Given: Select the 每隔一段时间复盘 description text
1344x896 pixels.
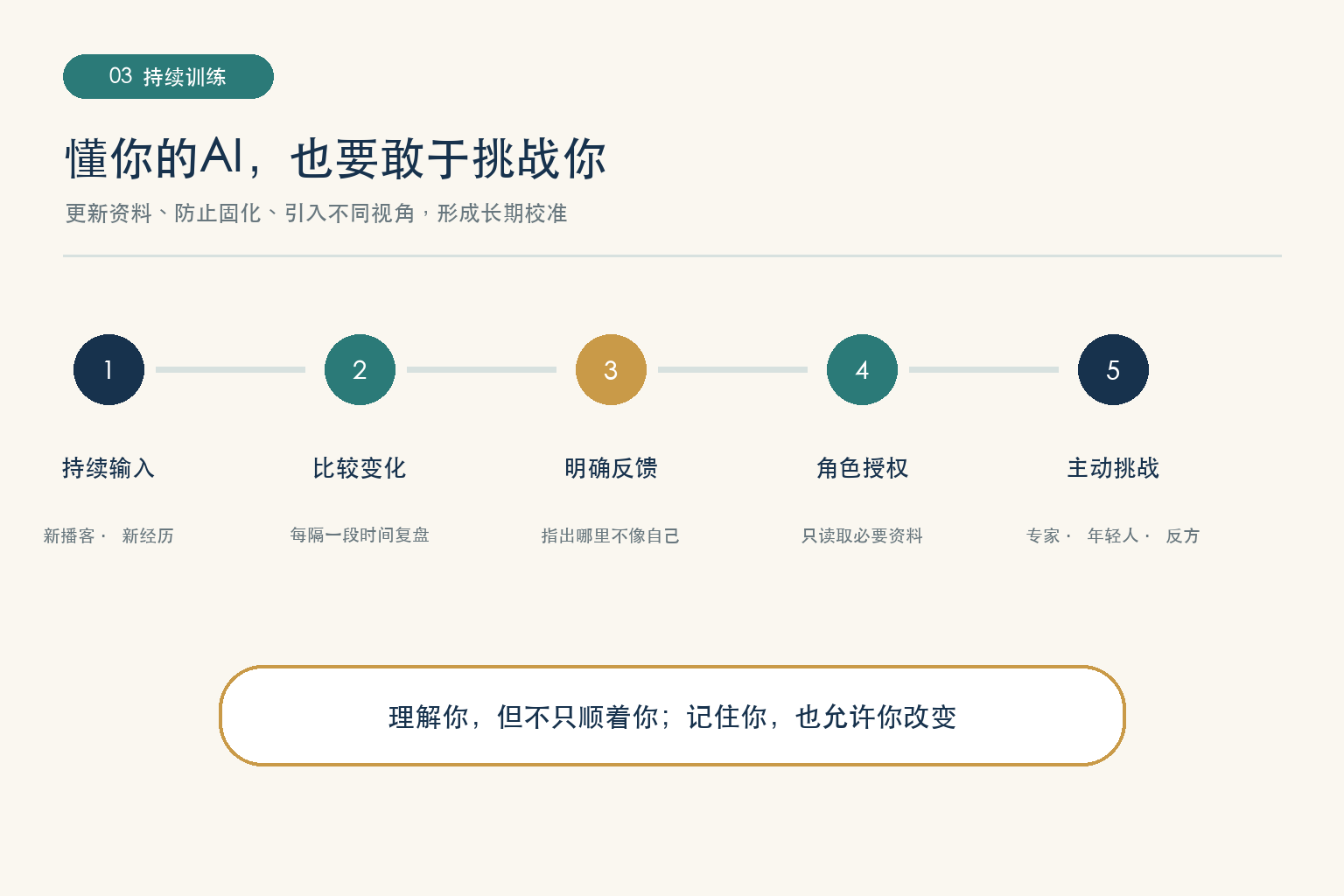Looking at the screenshot, I should (360, 535).
